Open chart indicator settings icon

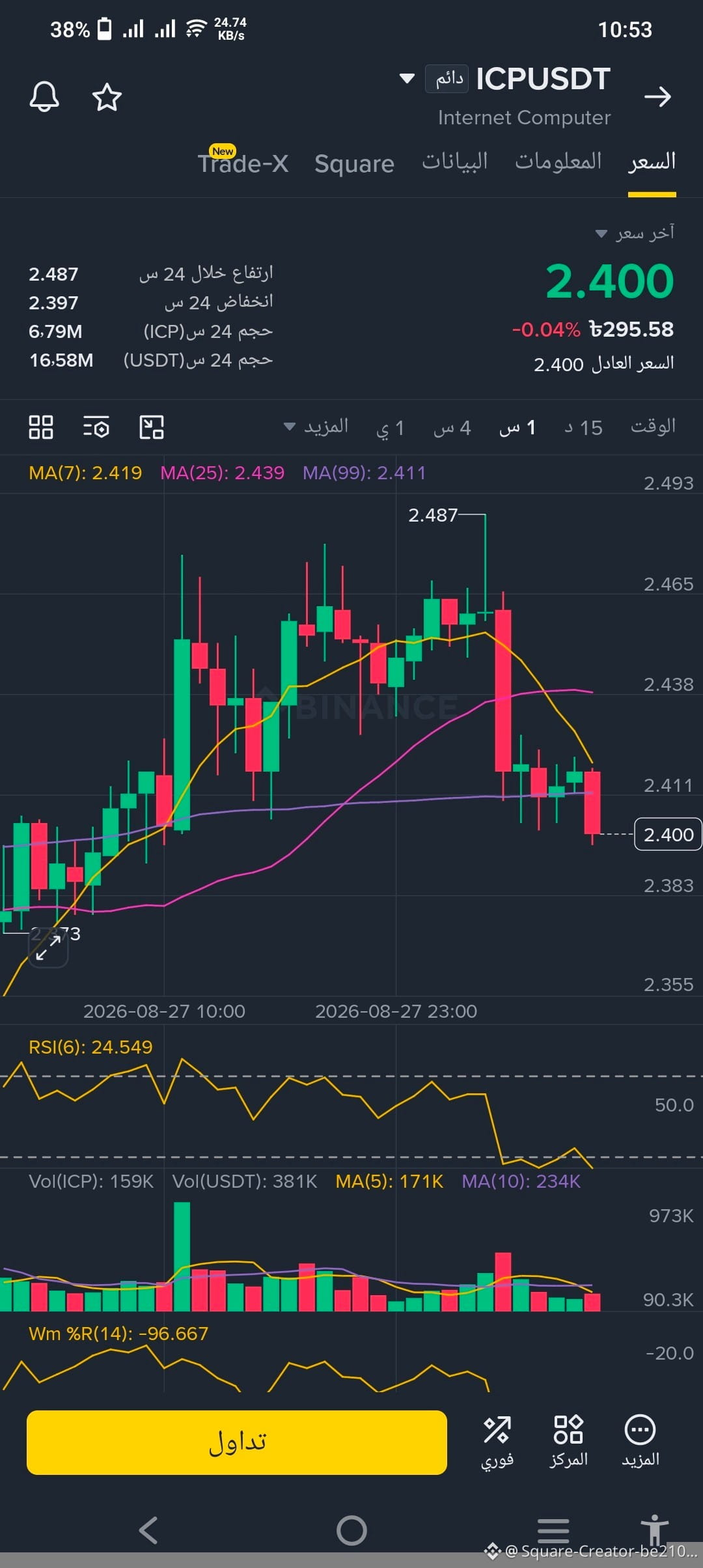[x=96, y=427]
